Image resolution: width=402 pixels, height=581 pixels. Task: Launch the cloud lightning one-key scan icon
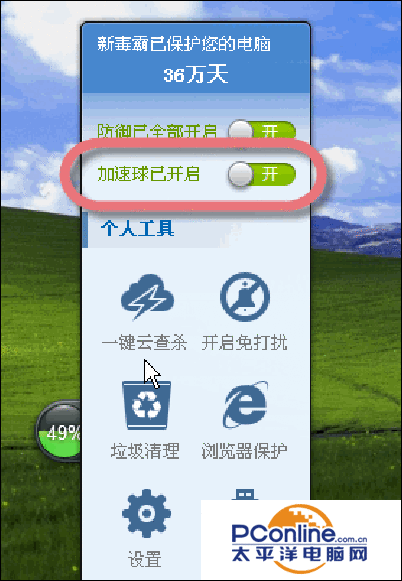pos(147,296)
